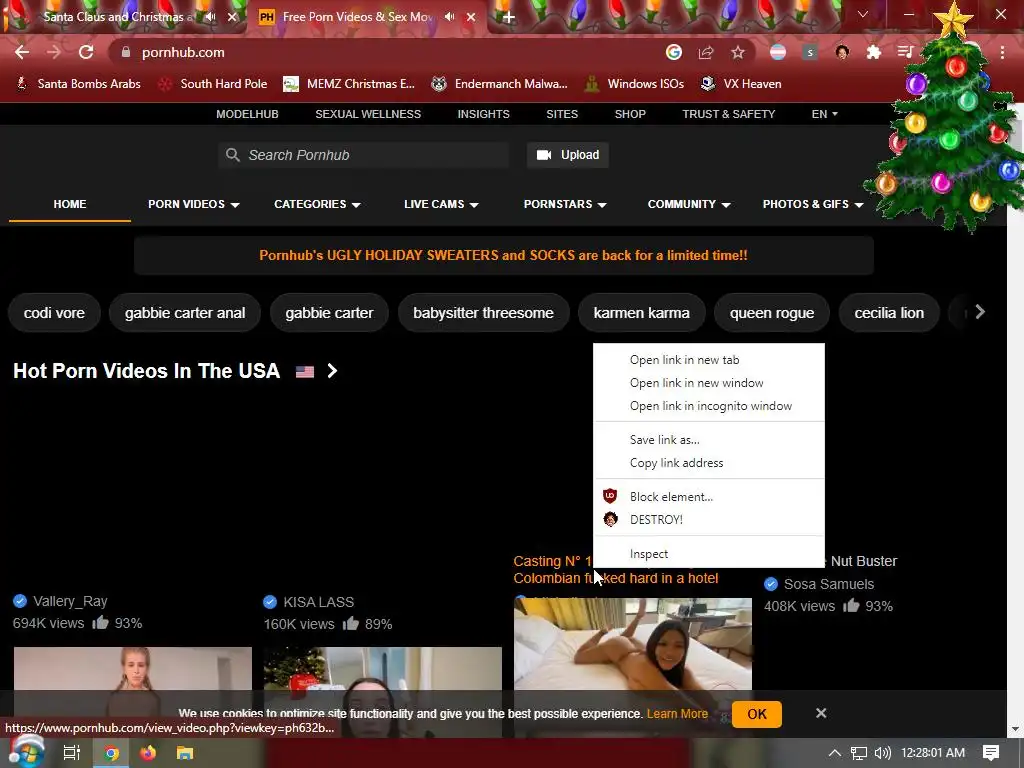Choose 'Open link in new tab'
This screenshot has width=1024, height=768.
pyautogui.click(x=709, y=360)
